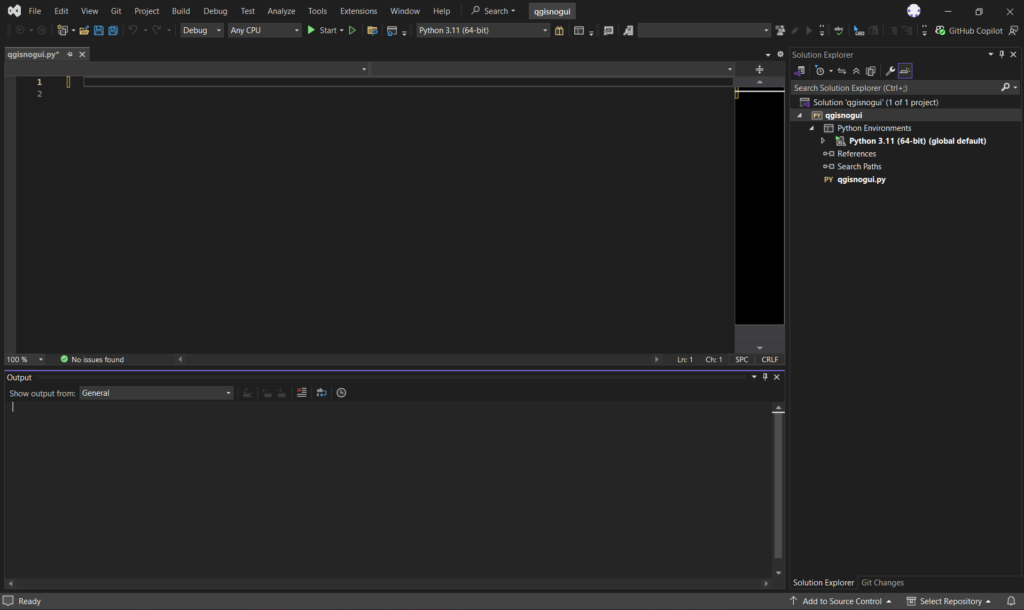Toggle word wrap in Output window
The height and width of the screenshot is (610, 1024).
click(x=321, y=393)
